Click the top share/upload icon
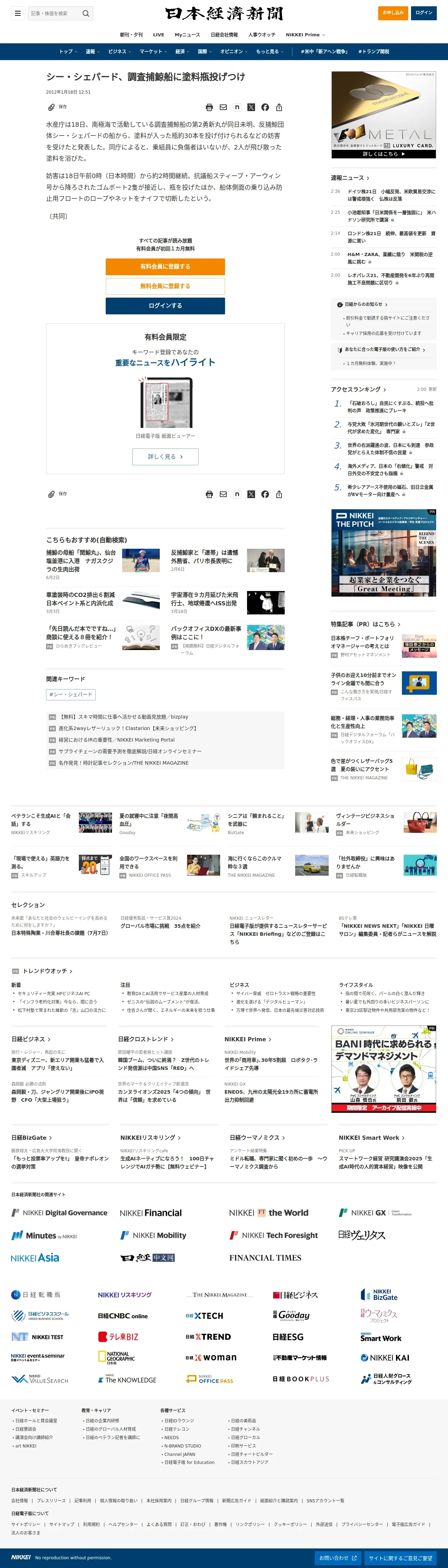The image size is (448, 1568). click(279, 107)
